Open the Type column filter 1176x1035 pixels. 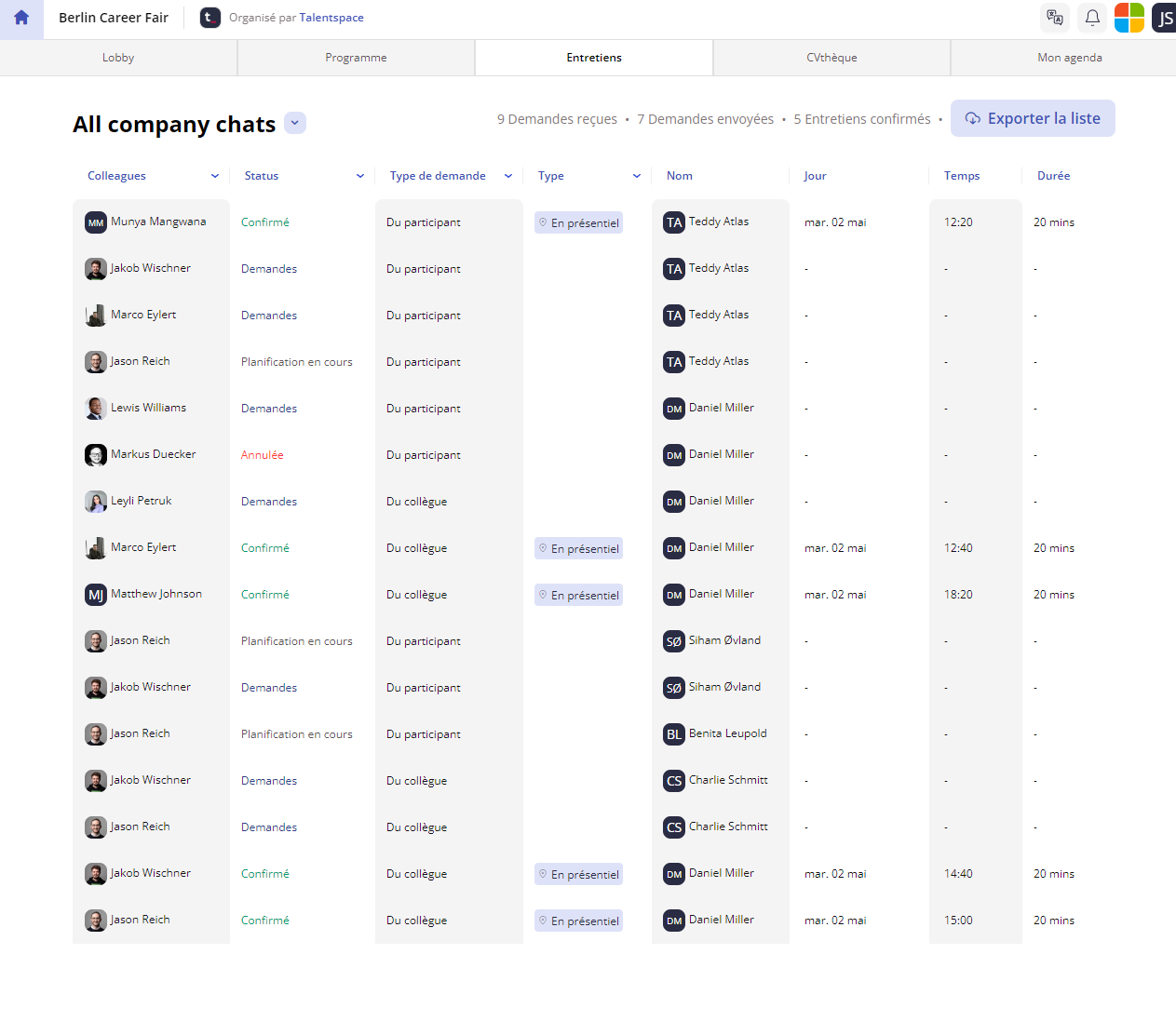pos(637,176)
